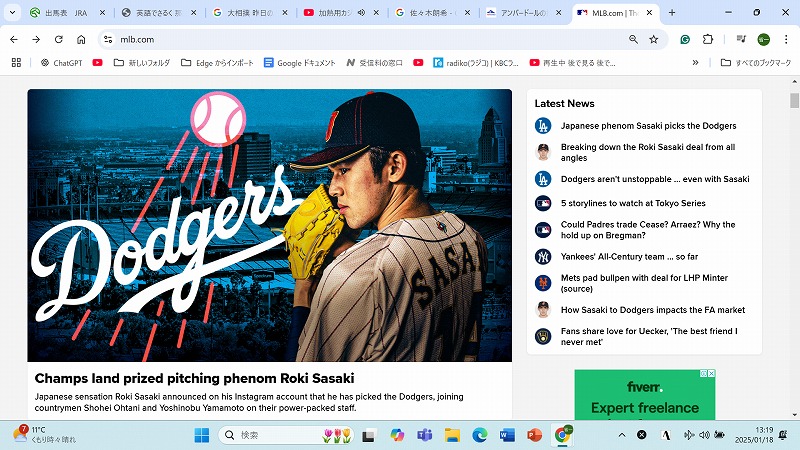Click the page vertical scrollbar thumb
Viewport: 800px width, 450px height.
point(794,100)
